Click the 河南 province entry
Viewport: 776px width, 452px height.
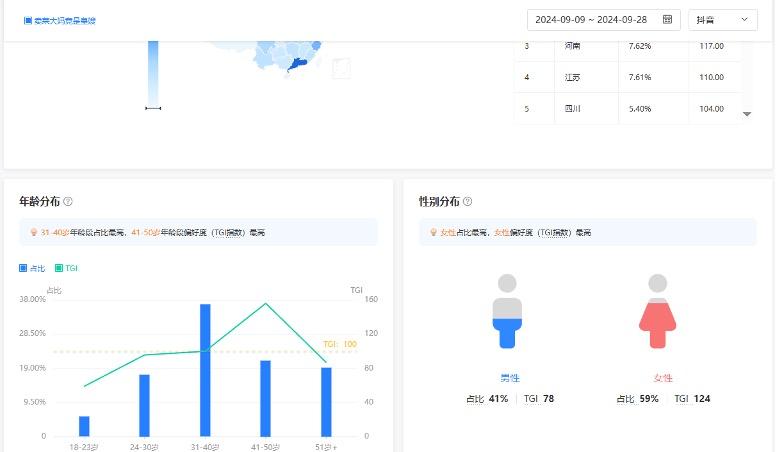[572, 46]
